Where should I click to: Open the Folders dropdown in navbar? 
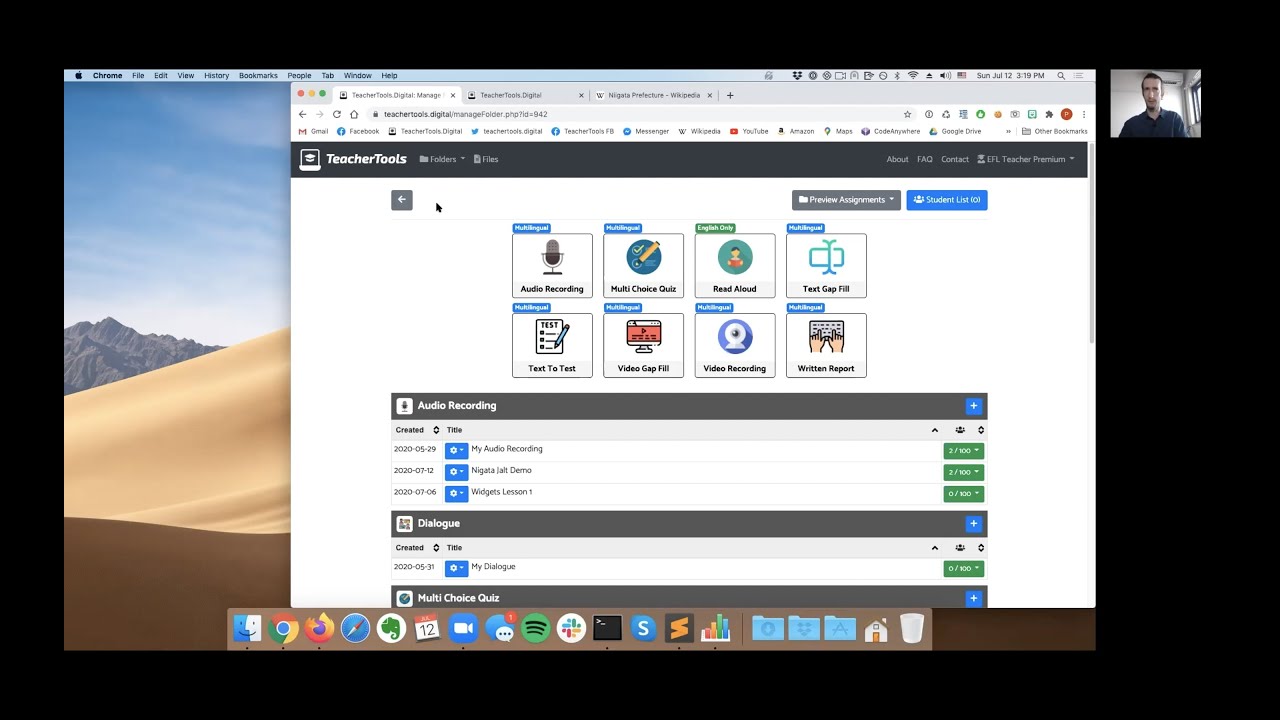pyautogui.click(x=442, y=159)
